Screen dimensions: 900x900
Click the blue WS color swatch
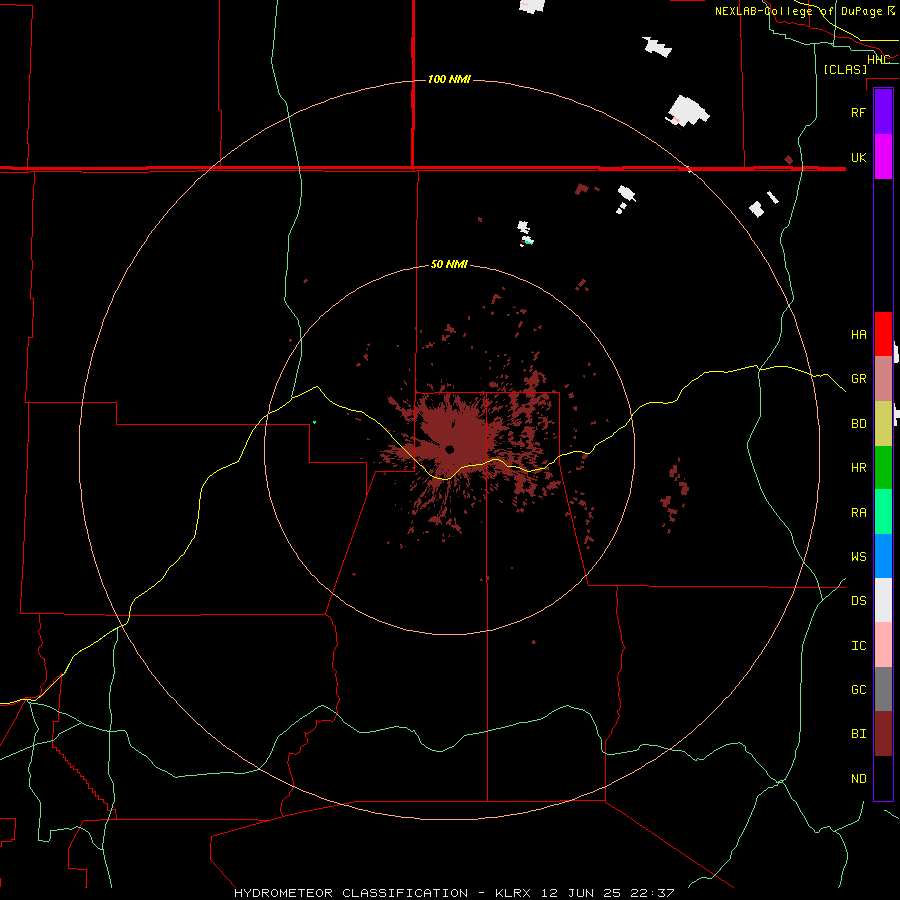883,556
